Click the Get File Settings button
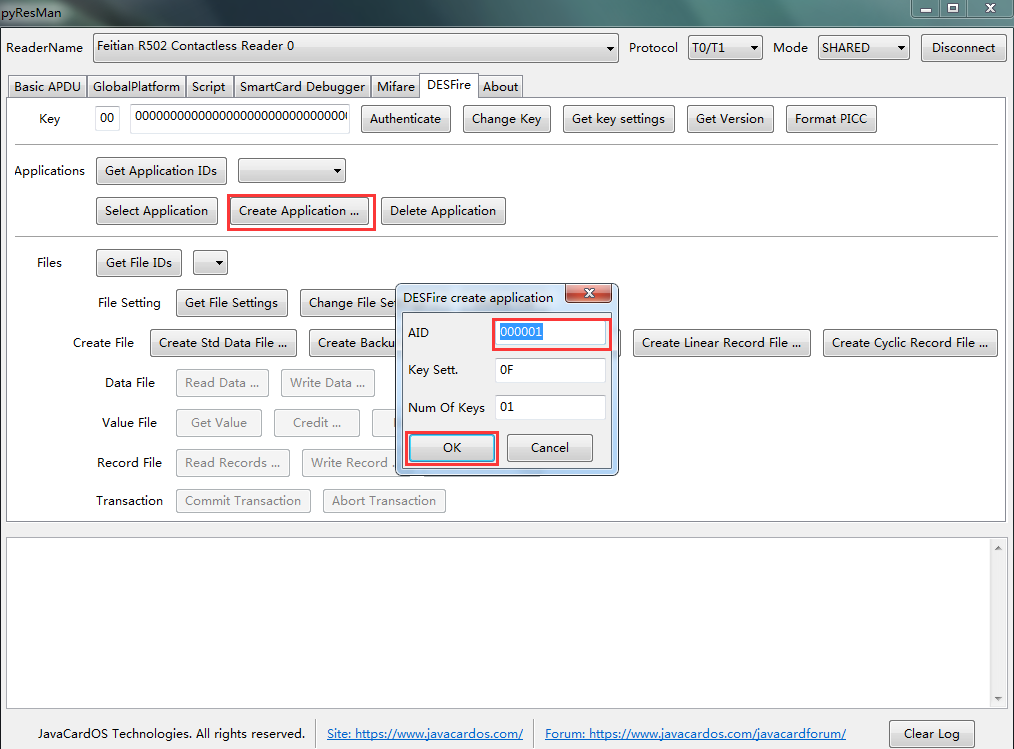This screenshot has width=1014, height=749. pyautogui.click(x=232, y=303)
